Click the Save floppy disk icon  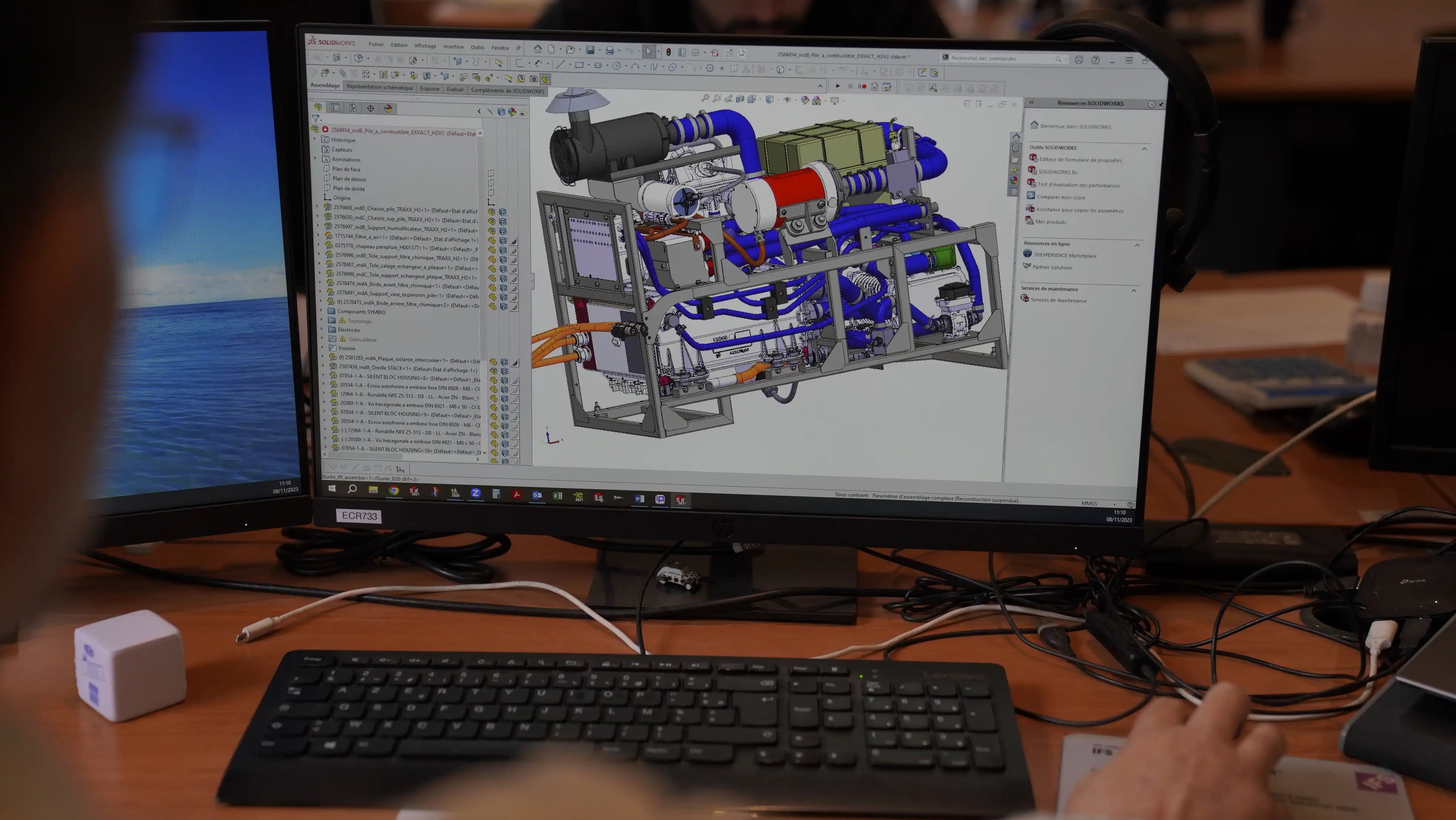click(590, 50)
